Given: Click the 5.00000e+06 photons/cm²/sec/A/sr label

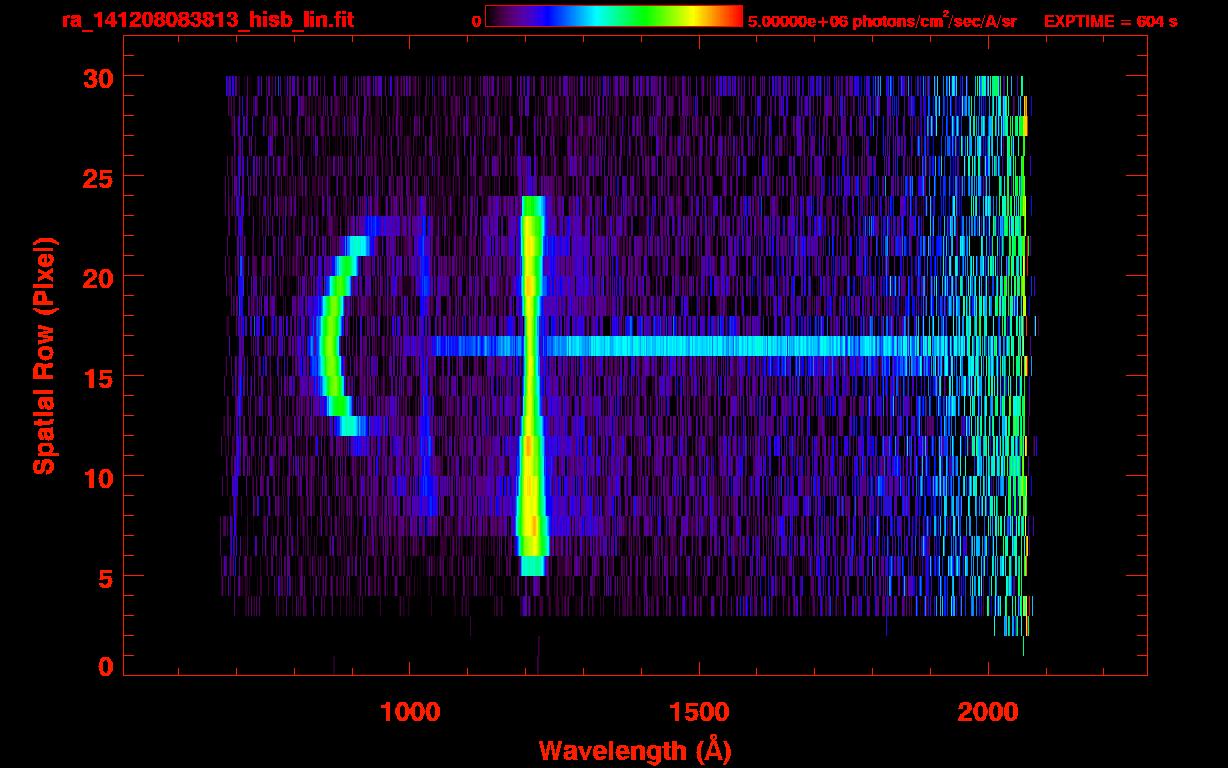Looking at the screenshot, I should [x=882, y=20].
